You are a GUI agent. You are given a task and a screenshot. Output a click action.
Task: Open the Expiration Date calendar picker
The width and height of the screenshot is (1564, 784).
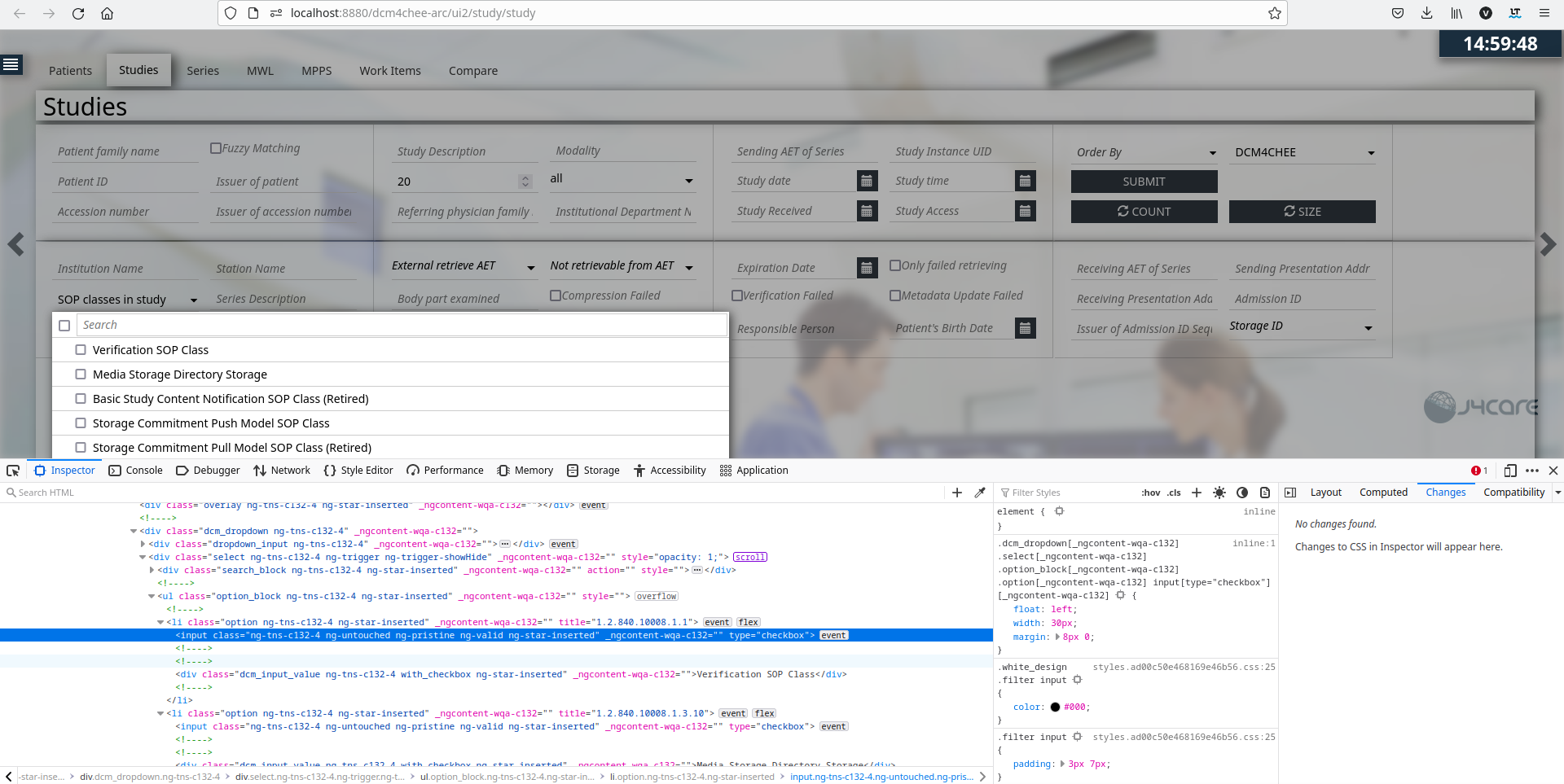(867, 267)
